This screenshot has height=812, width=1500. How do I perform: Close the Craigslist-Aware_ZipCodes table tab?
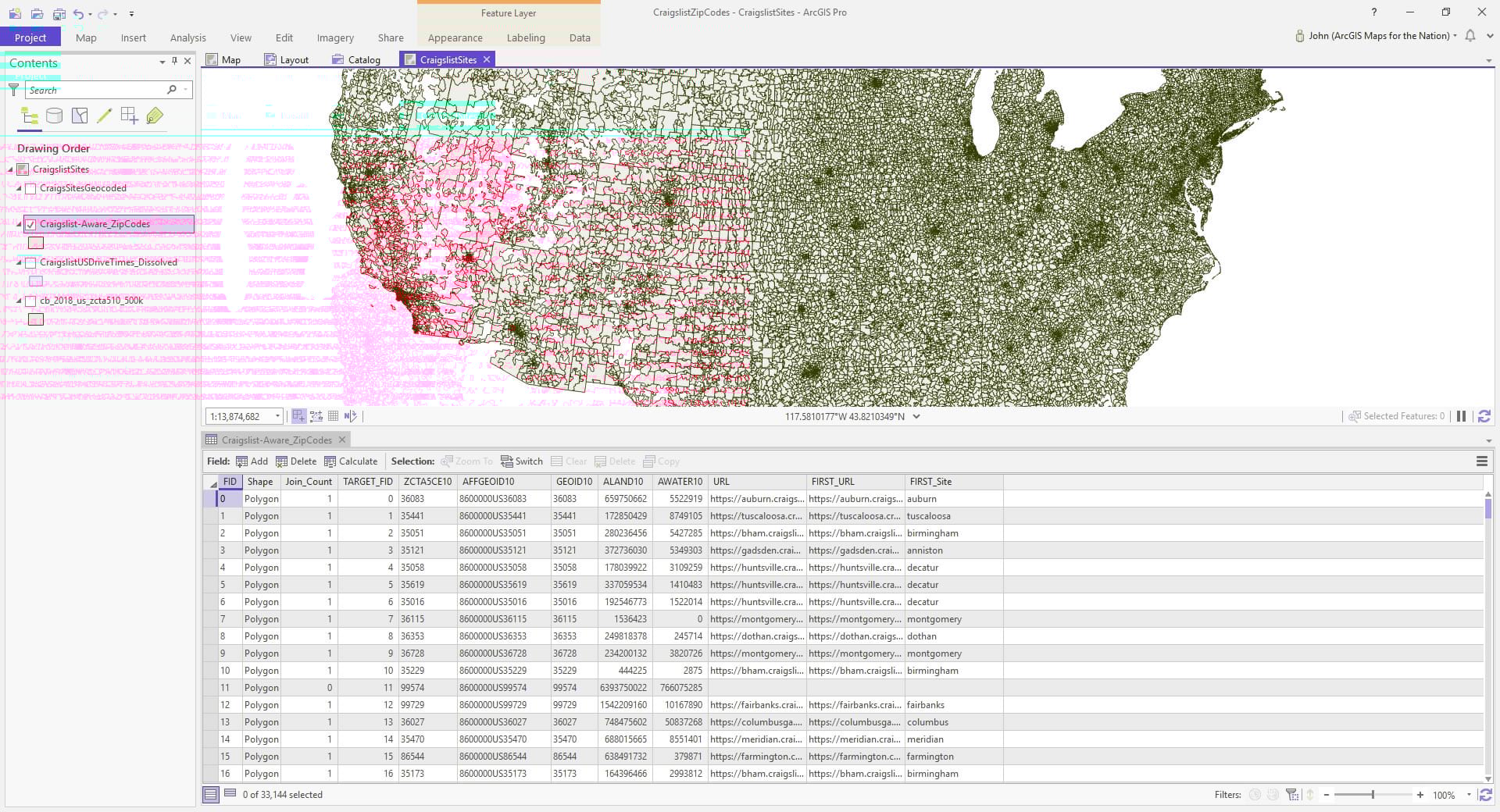[341, 440]
